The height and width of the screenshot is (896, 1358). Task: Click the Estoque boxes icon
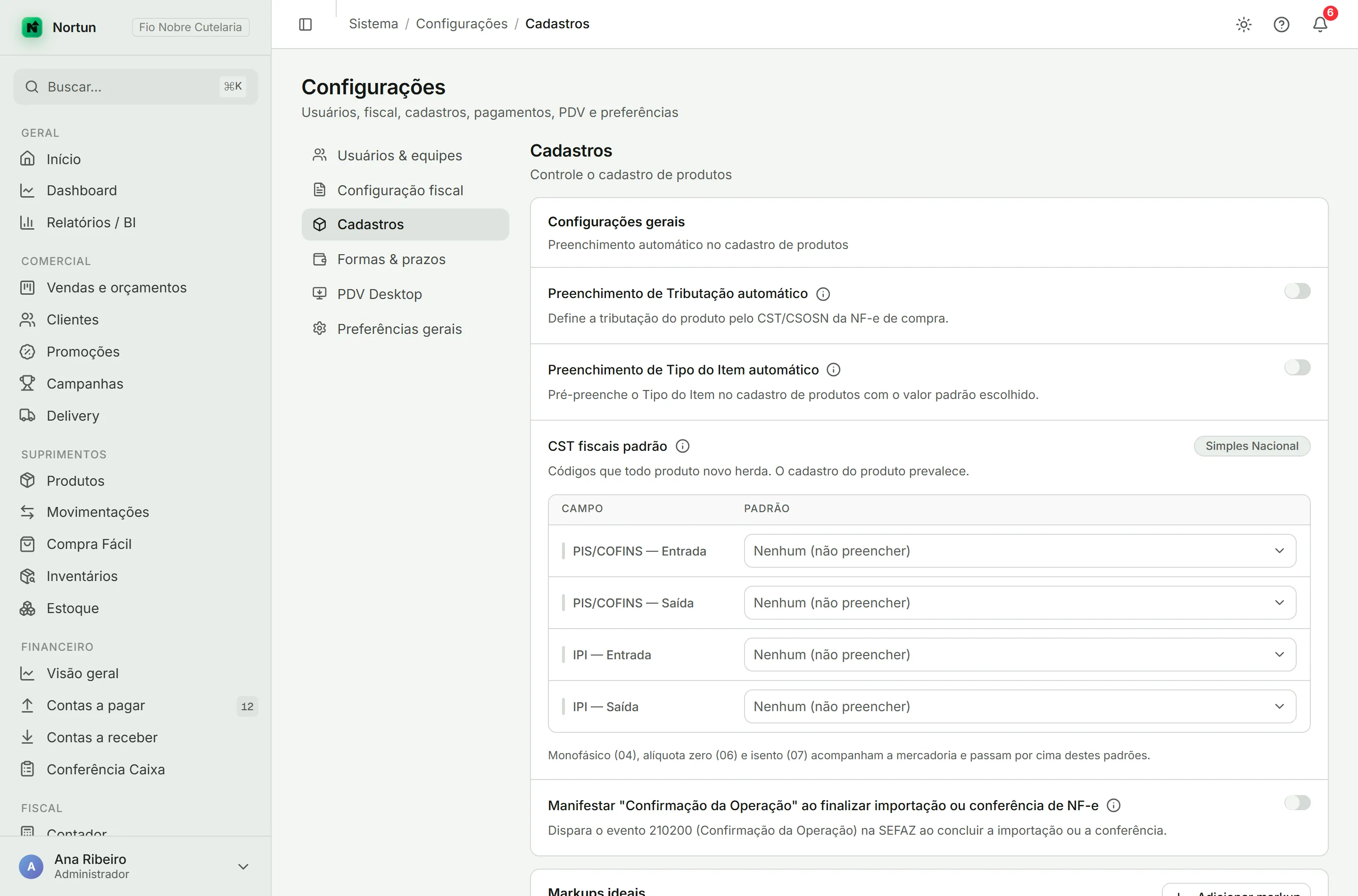click(x=27, y=608)
